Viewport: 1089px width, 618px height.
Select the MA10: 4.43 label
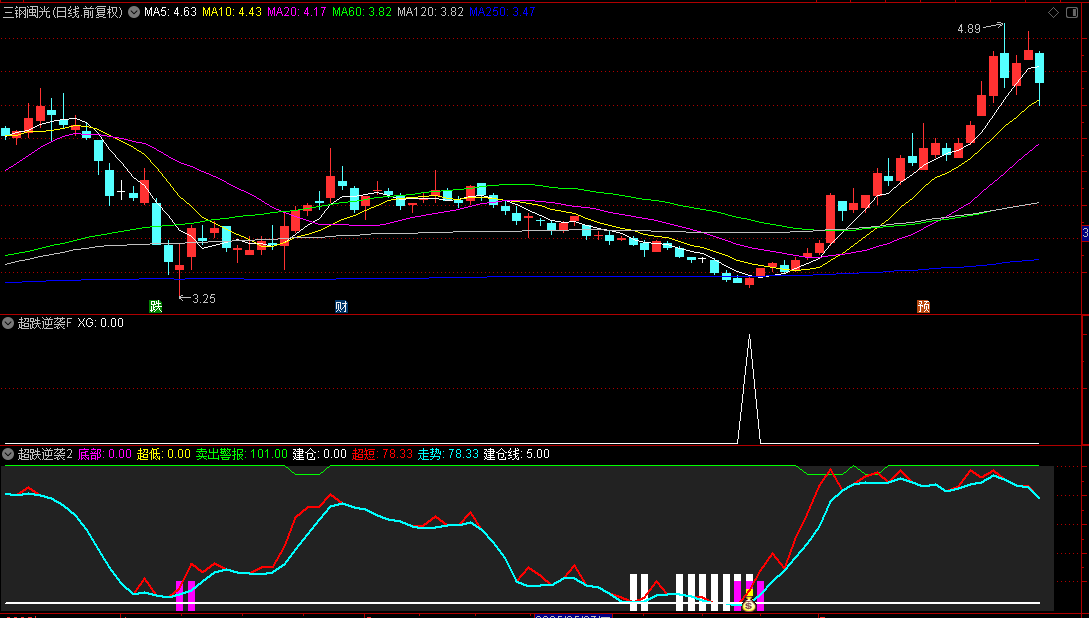(x=232, y=12)
